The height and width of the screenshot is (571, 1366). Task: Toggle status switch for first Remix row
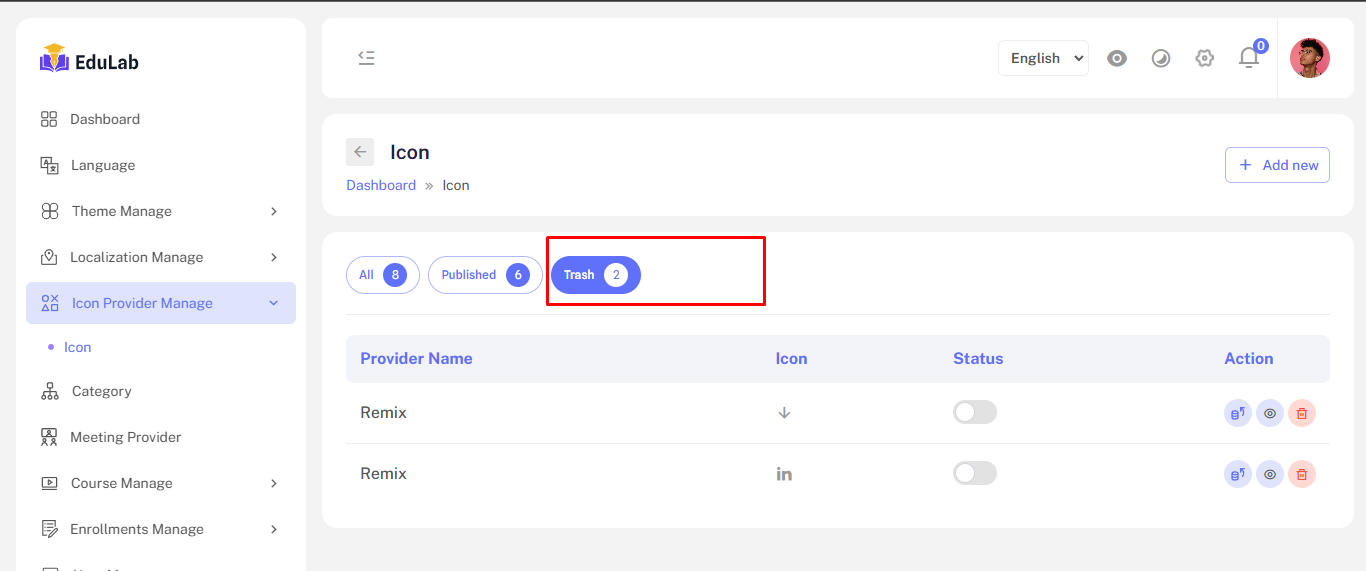[x=974, y=412]
